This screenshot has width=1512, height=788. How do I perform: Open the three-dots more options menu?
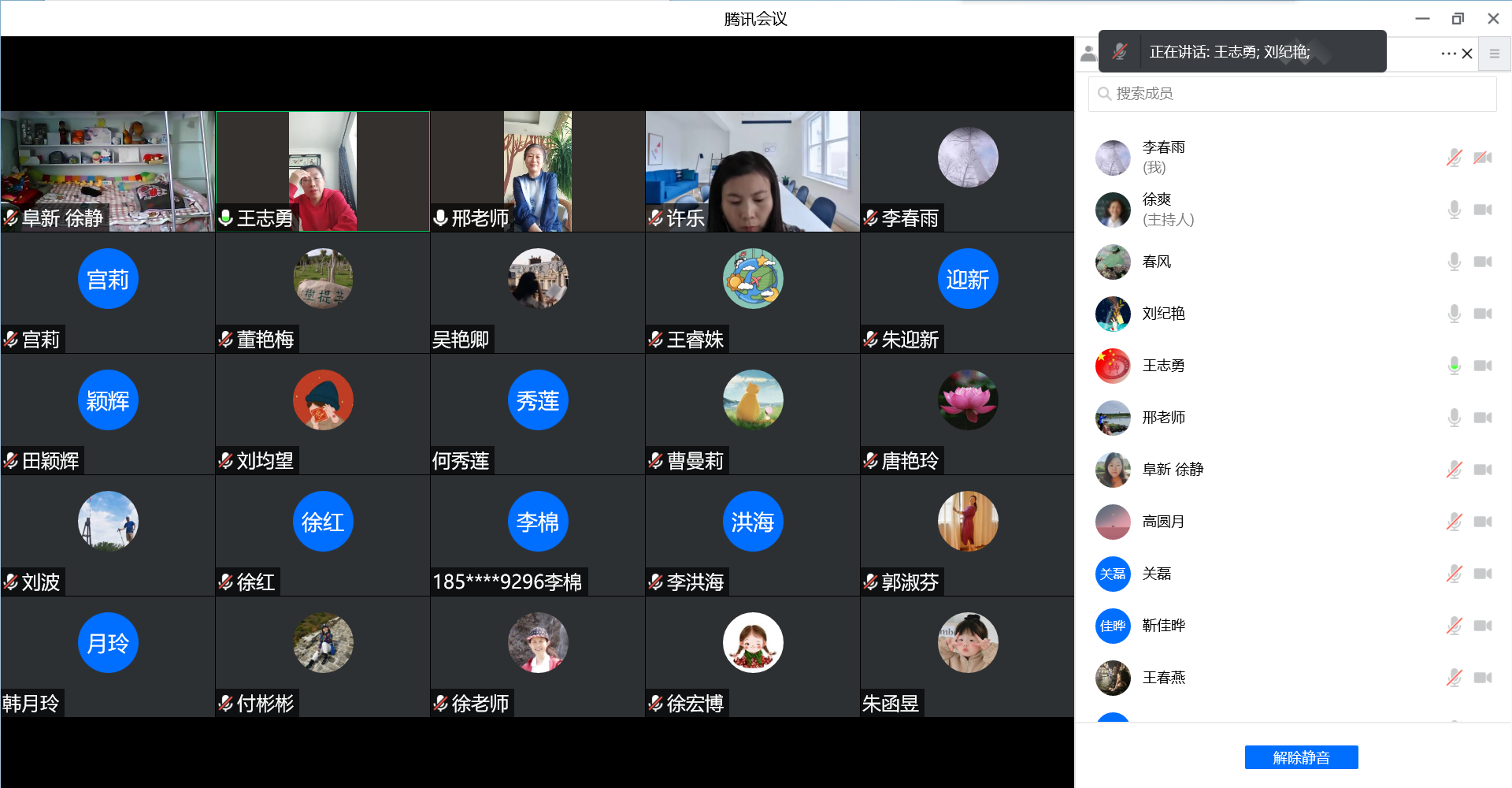click(1448, 54)
